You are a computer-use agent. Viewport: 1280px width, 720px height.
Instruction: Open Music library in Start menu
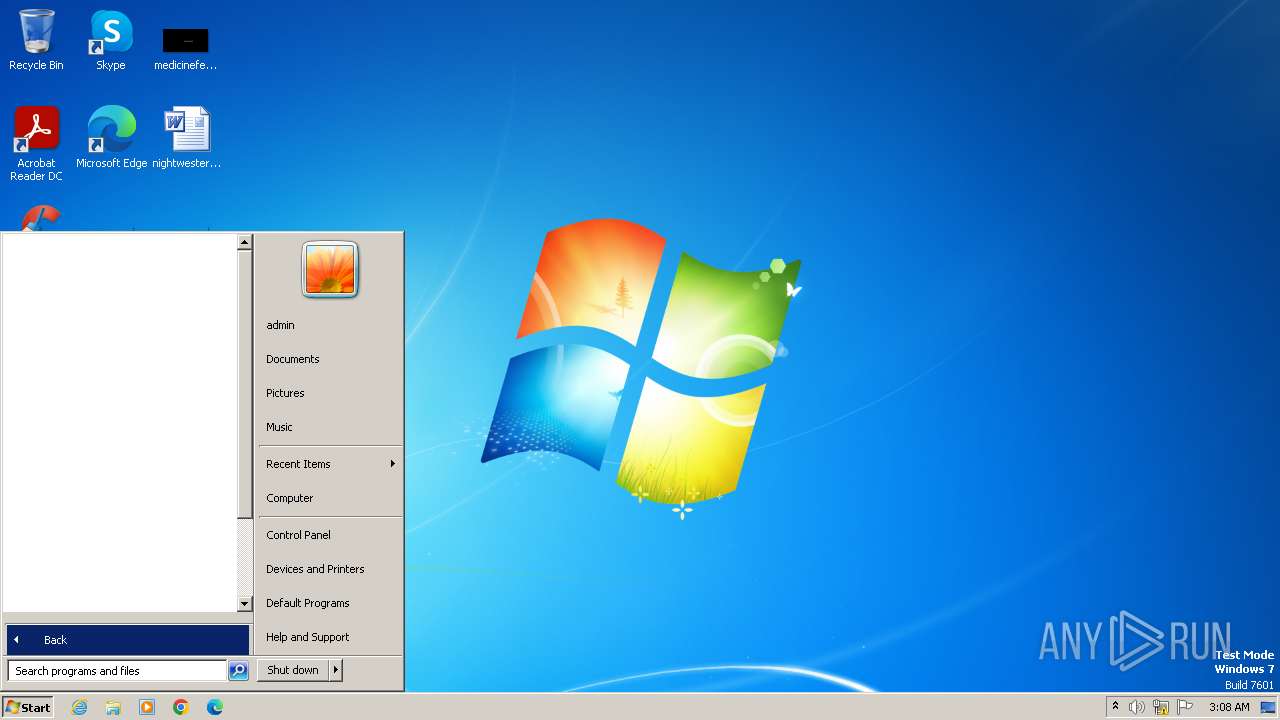pyautogui.click(x=330, y=427)
